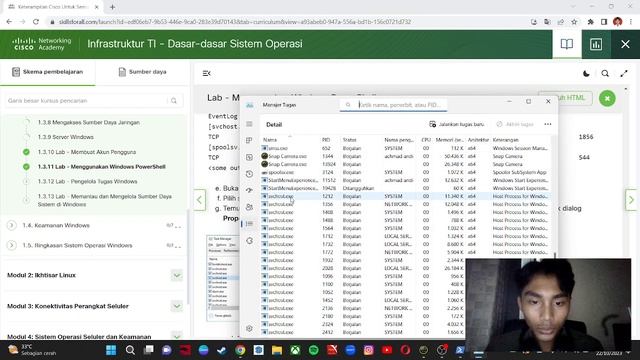The height and width of the screenshot is (360, 640).
Task: Sort by the Status column header
Action: (350, 140)
